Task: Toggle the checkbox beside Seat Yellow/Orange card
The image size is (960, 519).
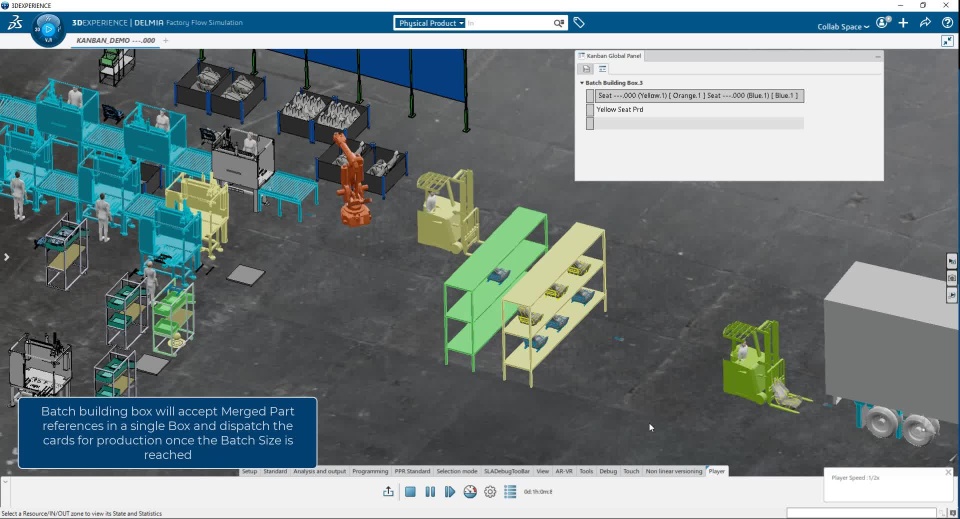Action: coord(590,95)
